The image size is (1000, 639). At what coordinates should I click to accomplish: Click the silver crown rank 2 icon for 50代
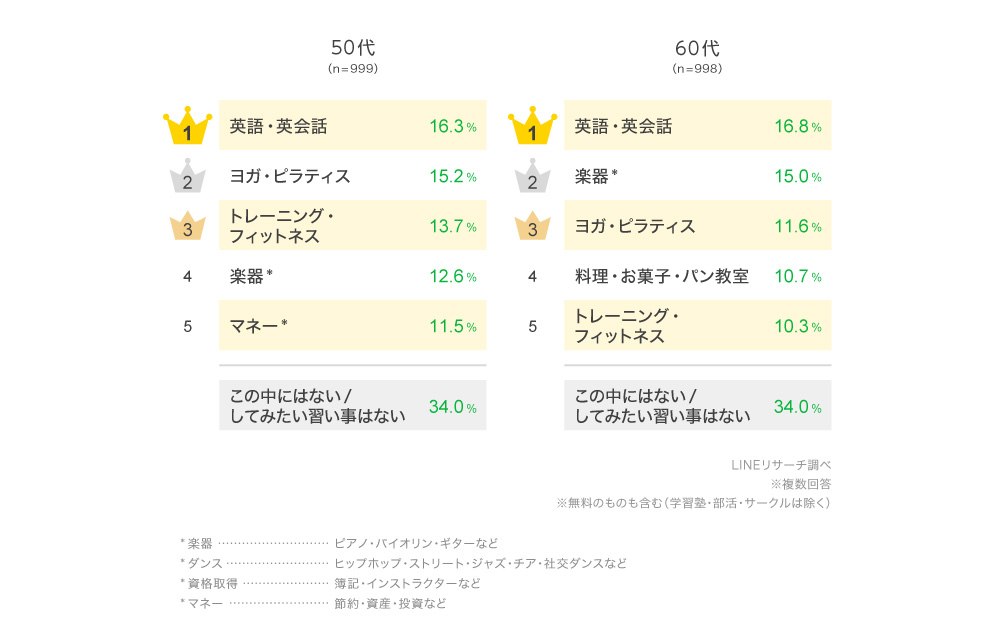pyautogui.click(x=188, y=176)
